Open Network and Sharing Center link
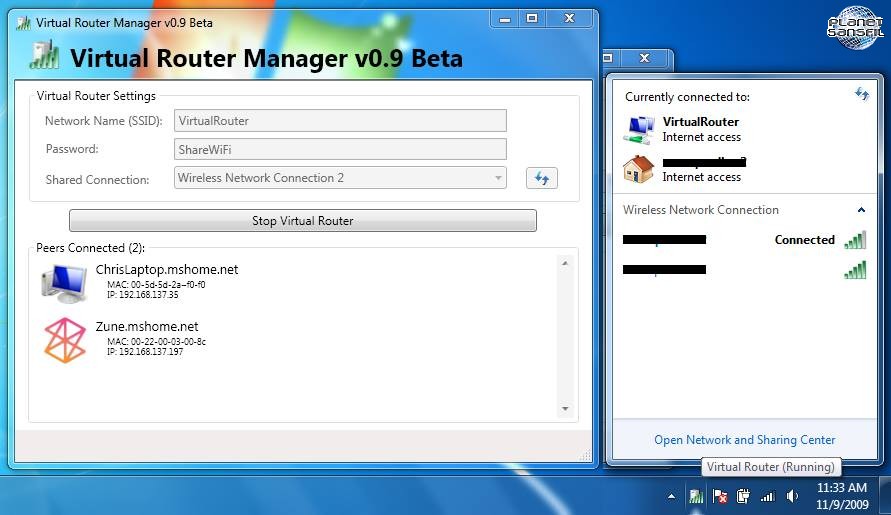 [744, 439]
